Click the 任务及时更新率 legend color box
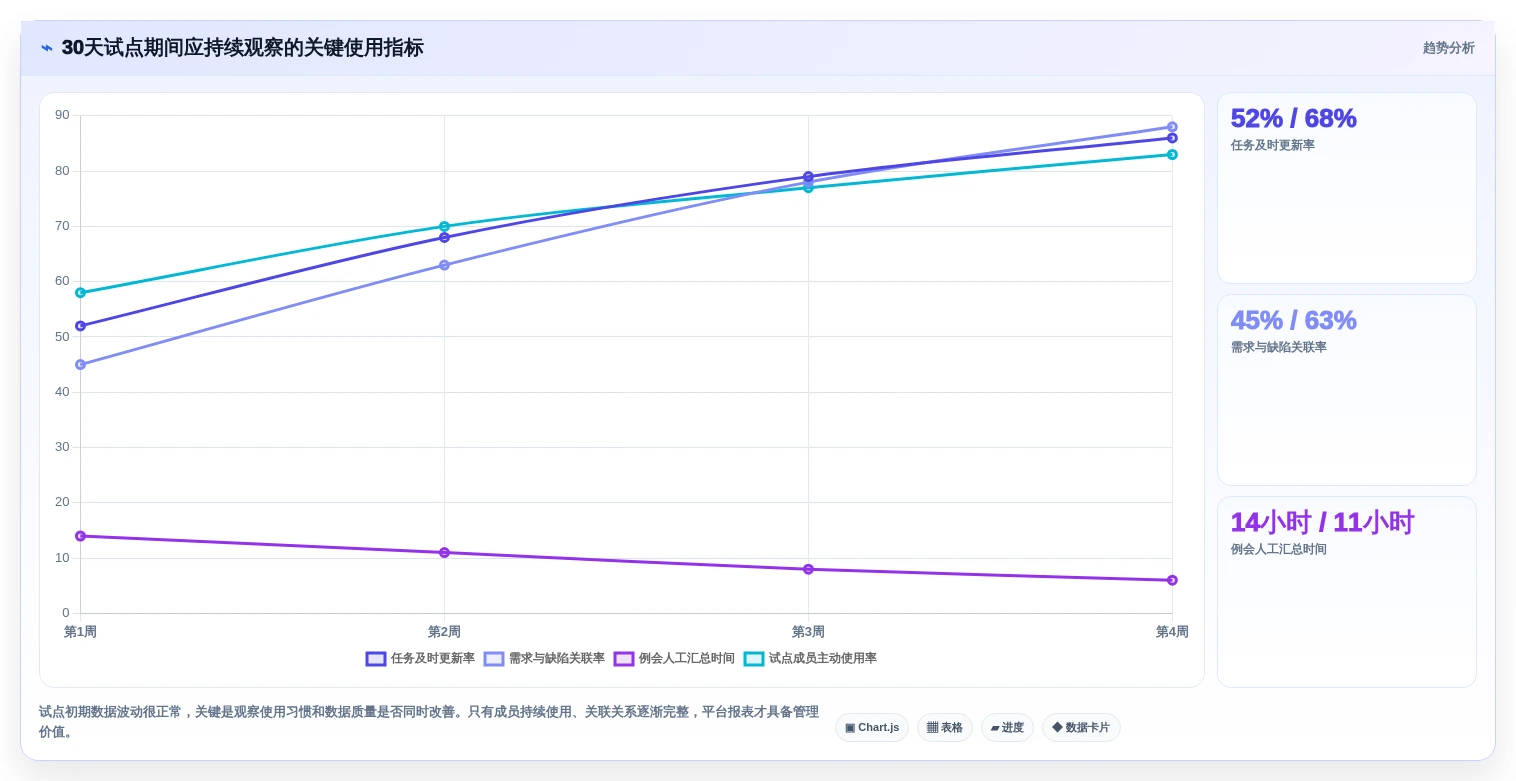Screen dimensions: 1516x781 376,659
